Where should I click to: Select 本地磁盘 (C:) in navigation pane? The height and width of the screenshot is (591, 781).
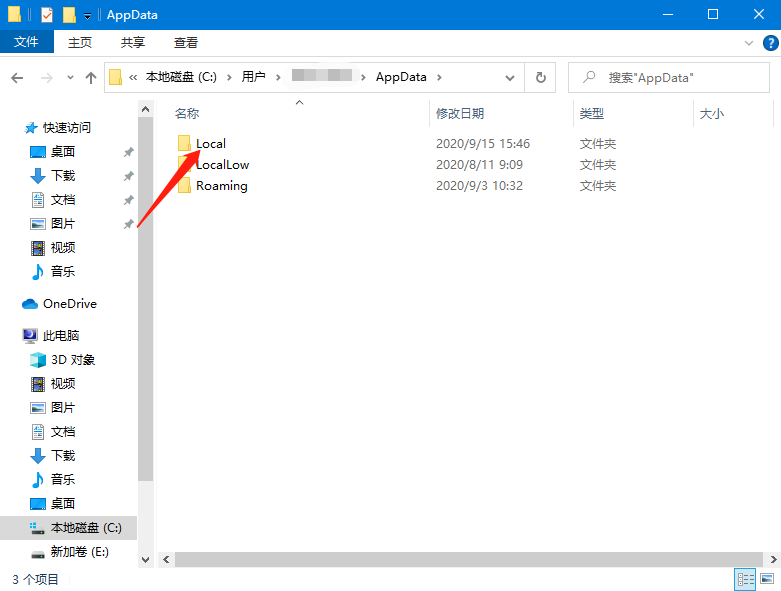tap(69, 528)
